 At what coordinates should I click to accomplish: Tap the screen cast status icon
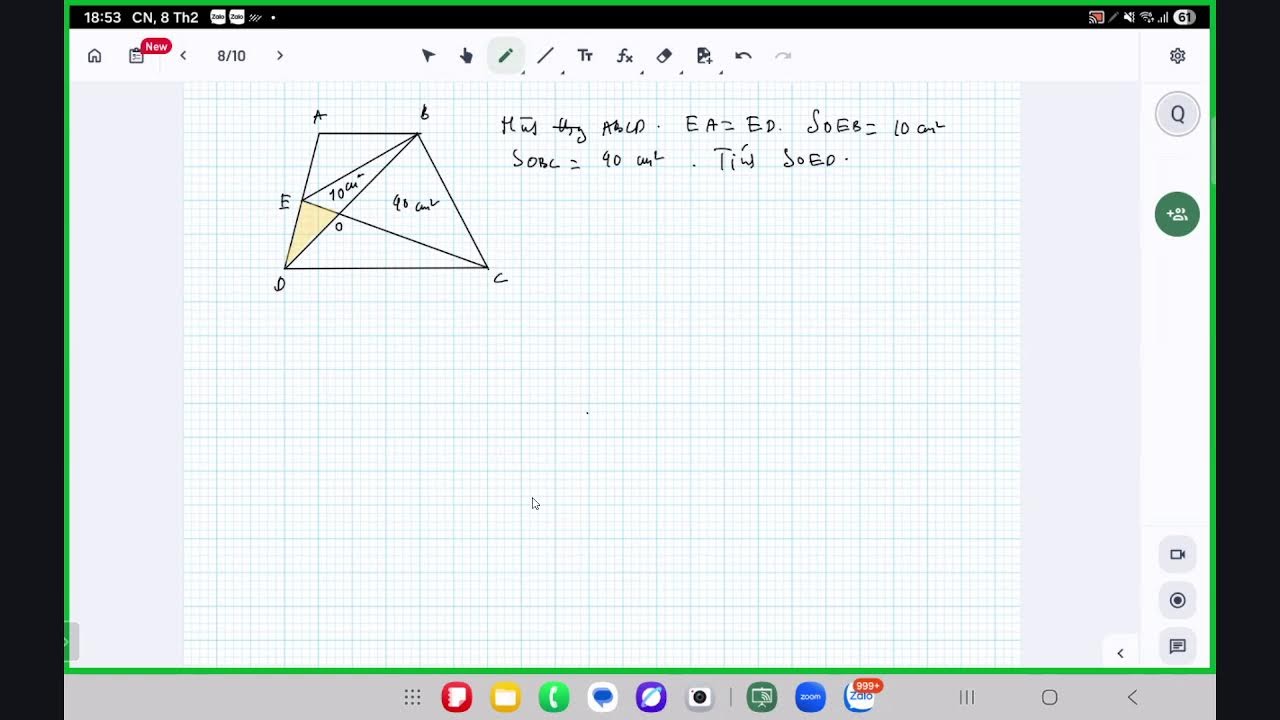coord(1096,17)
